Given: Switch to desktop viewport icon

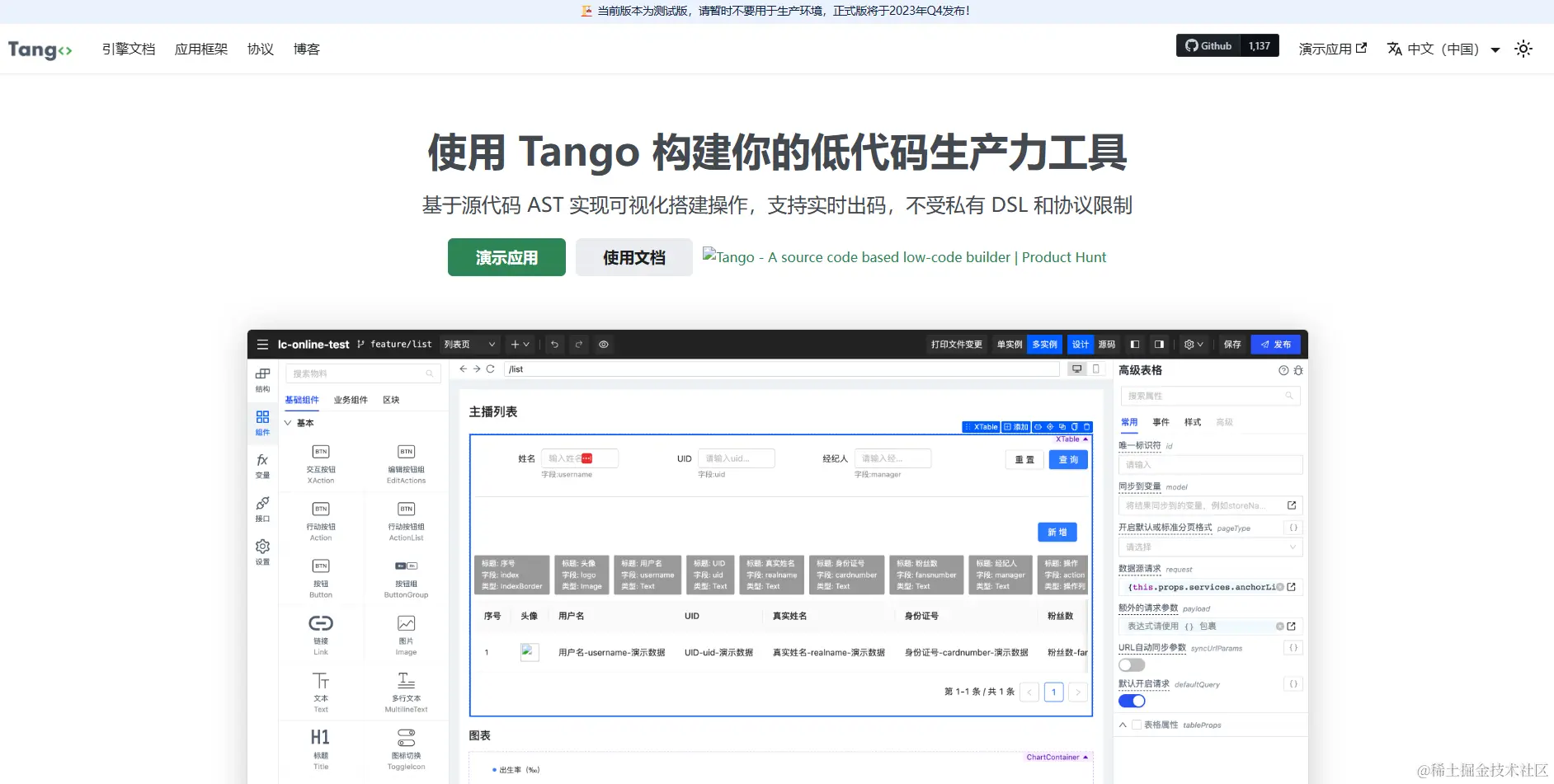Looking at the screenshot, I should 1076,369.
